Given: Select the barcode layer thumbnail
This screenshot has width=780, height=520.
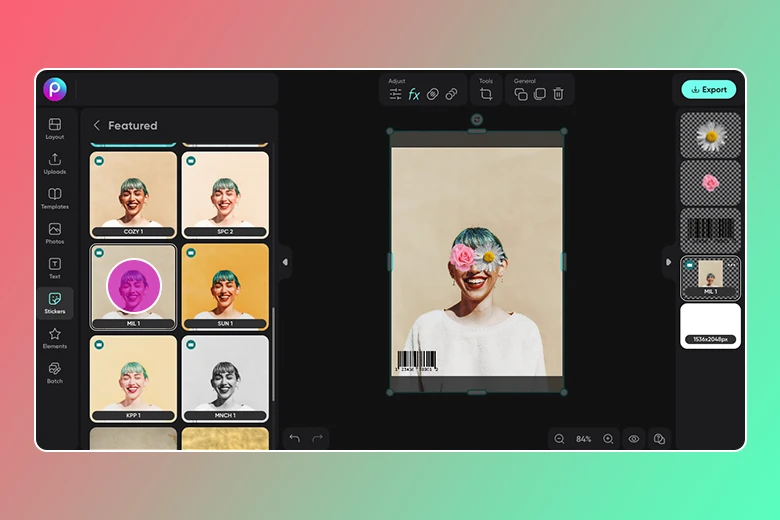Looking at the screenshot, I should coord(710,229).
